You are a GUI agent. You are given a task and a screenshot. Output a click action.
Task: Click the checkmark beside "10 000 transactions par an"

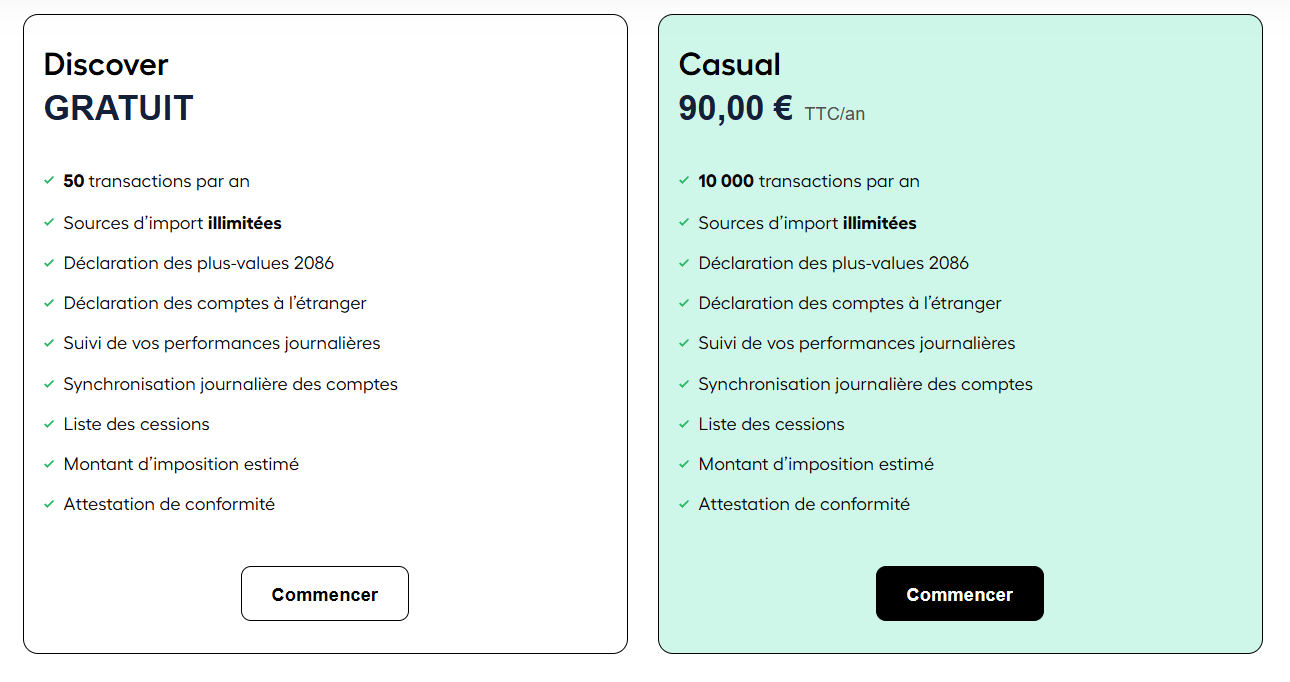(x=683, y=181)
